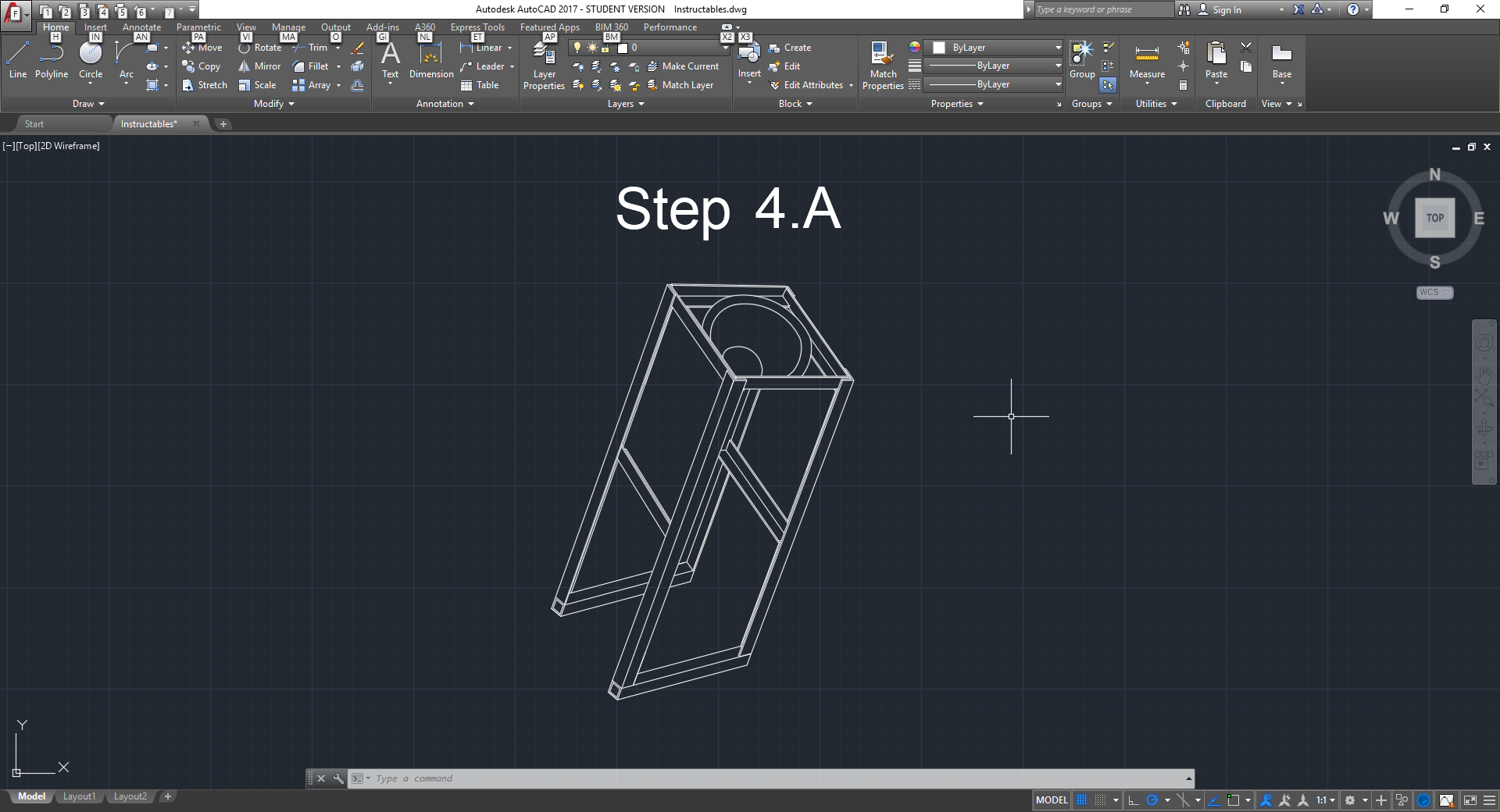This screenshot has height=812, width=1500.
Task: Expand the Layers panel
Action: tap(626, 104)
